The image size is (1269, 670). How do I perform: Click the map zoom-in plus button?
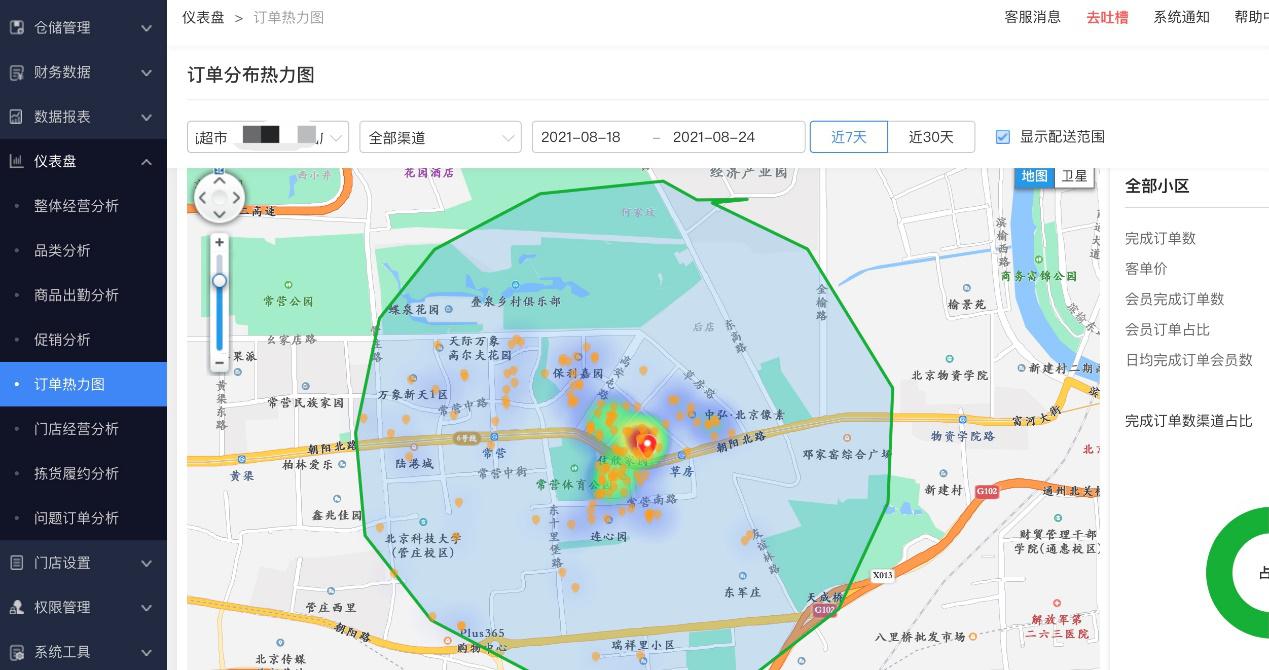[x=219, y=243]
